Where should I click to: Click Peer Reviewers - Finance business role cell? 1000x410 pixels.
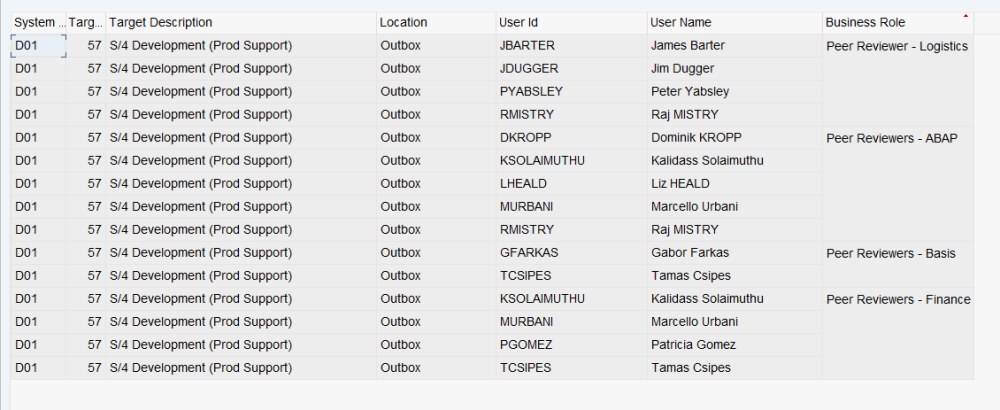point(897,300)
